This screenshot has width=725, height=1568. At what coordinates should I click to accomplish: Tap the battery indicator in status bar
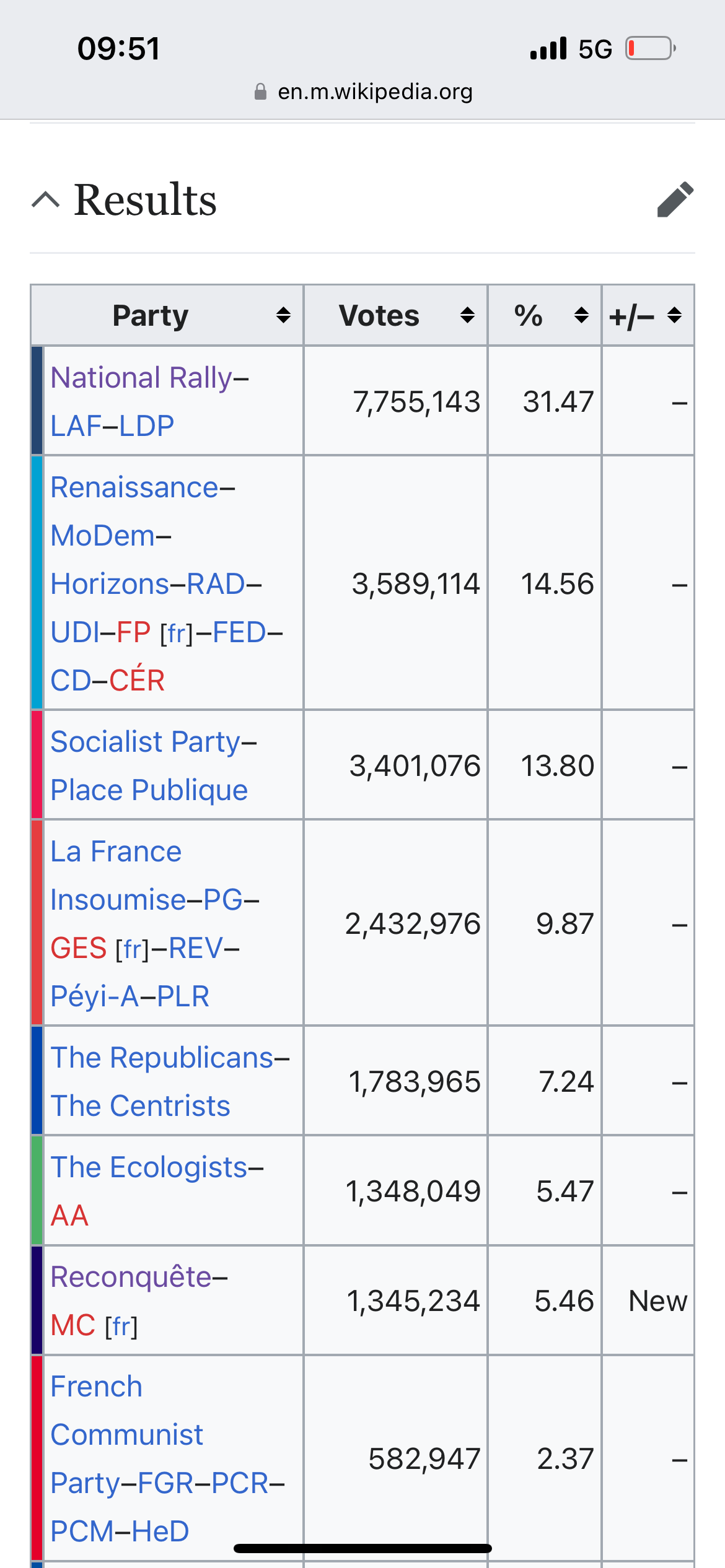point(650,48)
